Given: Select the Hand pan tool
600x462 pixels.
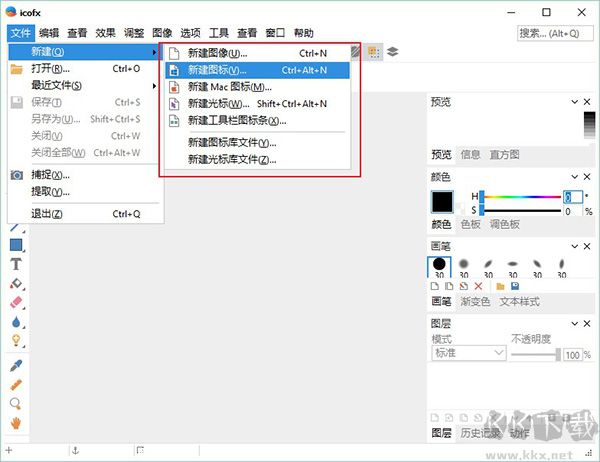Looking at the screenshot, I should (16, 423).
